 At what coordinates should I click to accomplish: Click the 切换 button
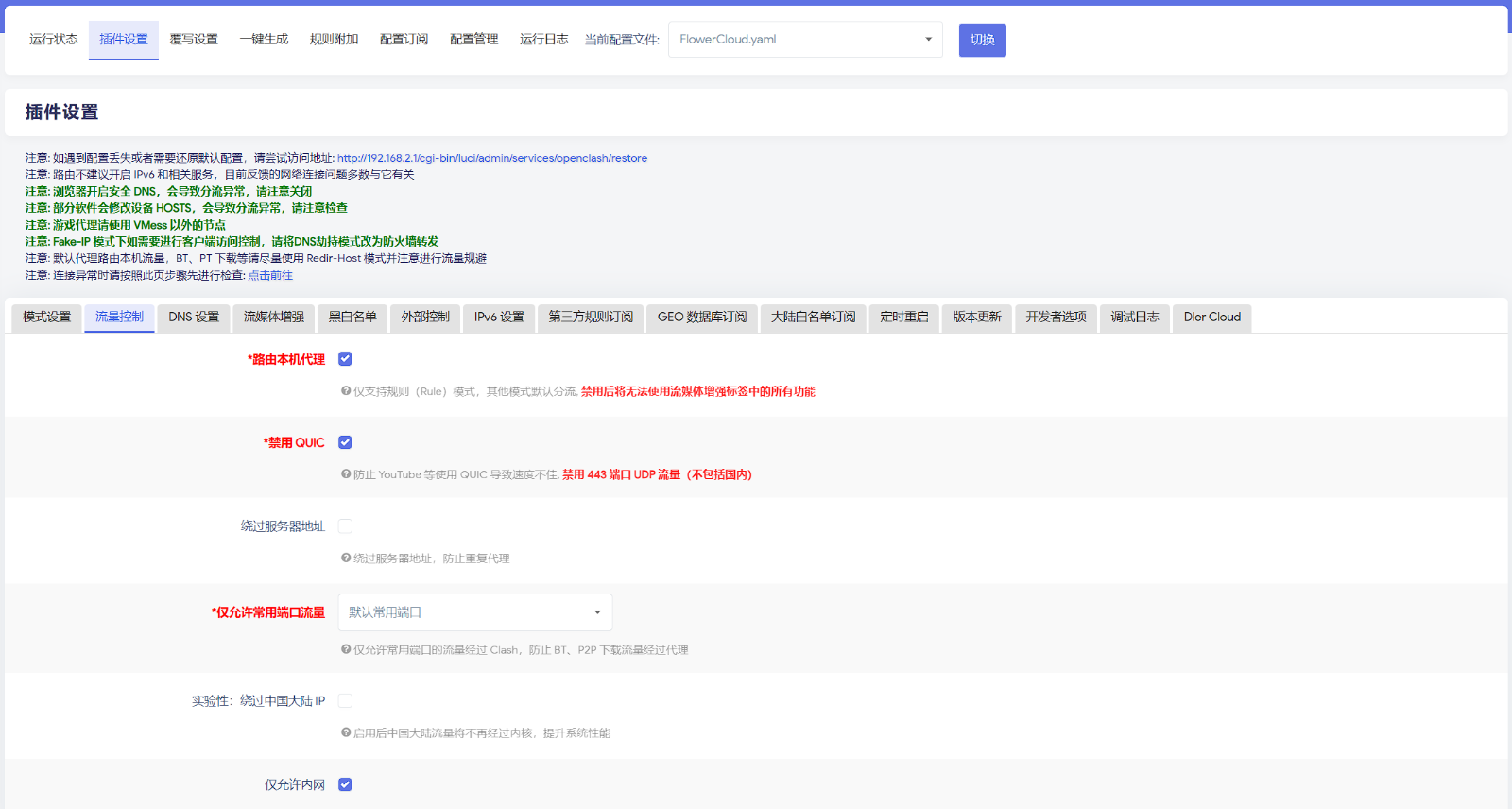[x=982, y=40]
